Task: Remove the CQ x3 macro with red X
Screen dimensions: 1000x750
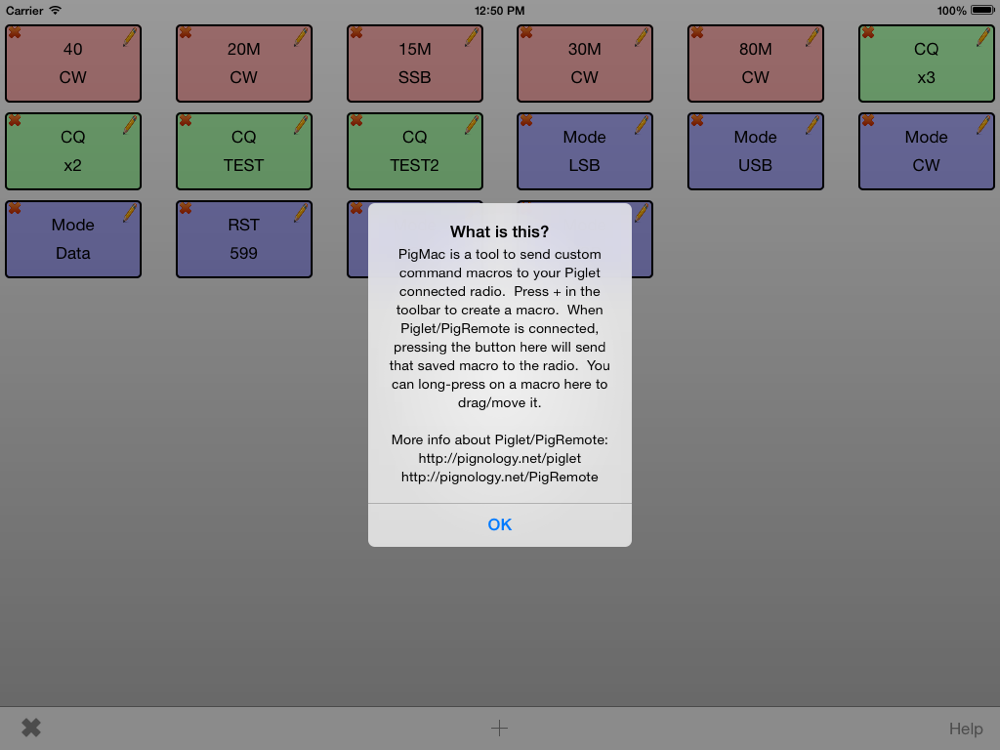Action: (868, 33)
